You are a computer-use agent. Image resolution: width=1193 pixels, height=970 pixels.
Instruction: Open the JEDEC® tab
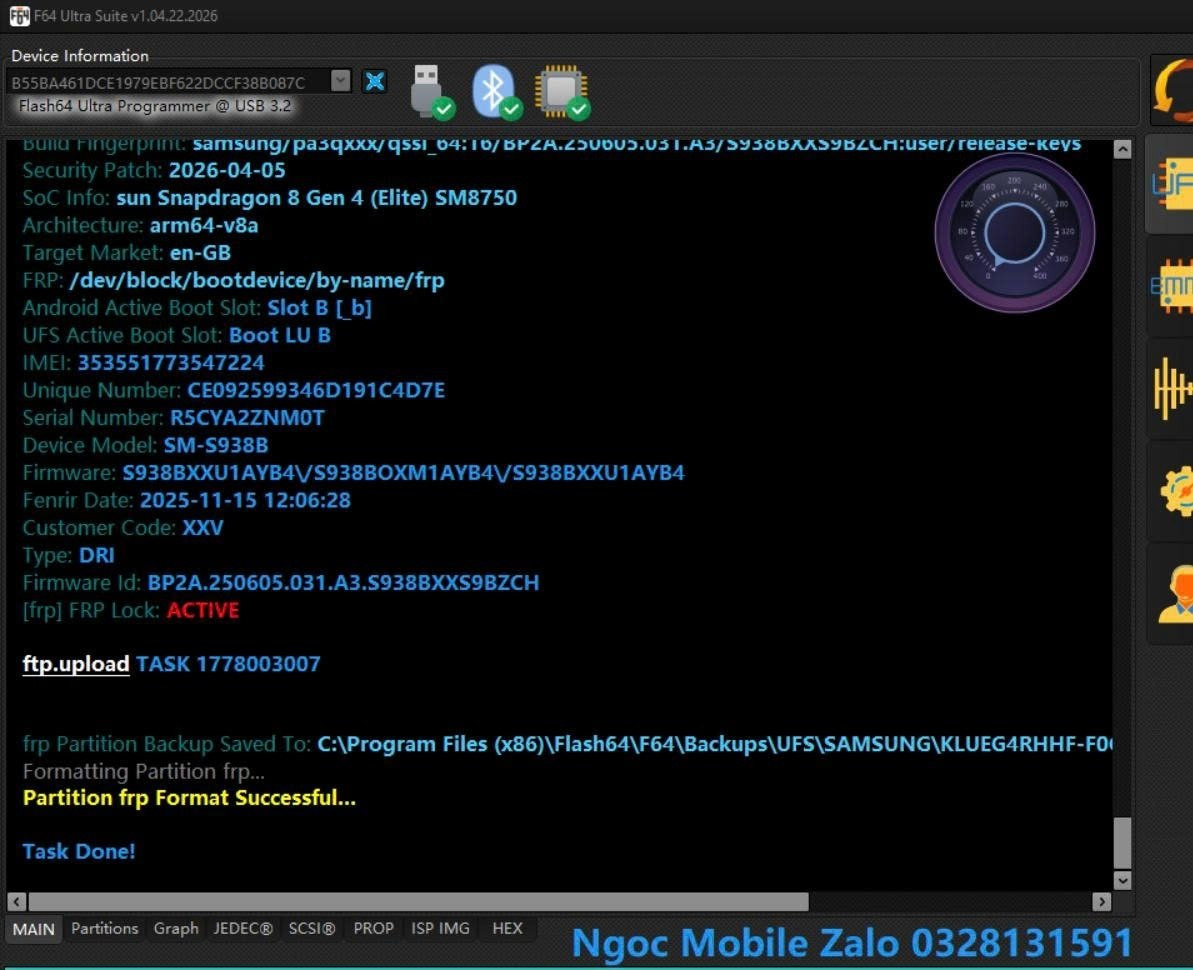tap(243, 928)
